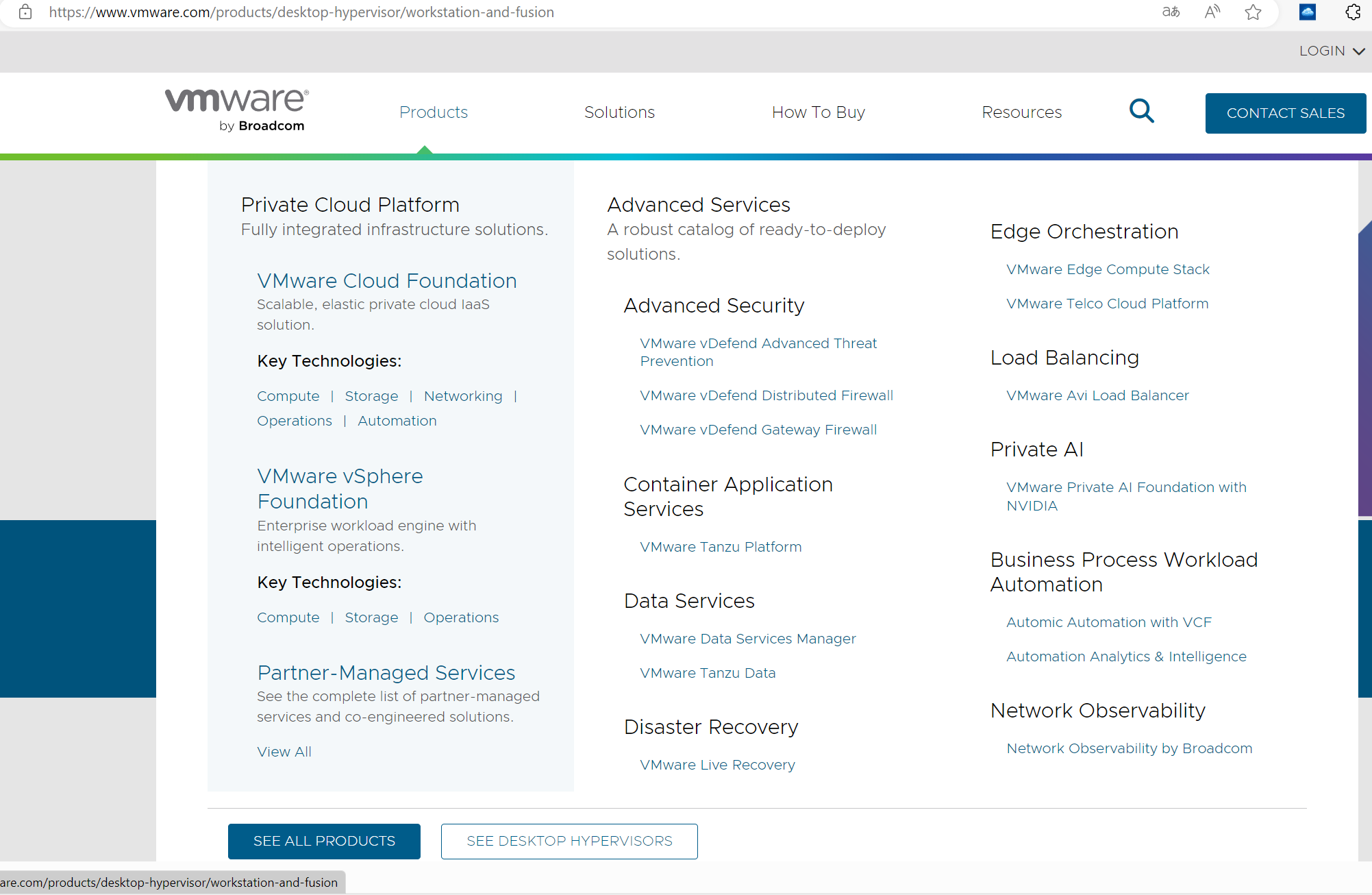
Task: Open the Solutions menu
Action: tap(619, 112)
